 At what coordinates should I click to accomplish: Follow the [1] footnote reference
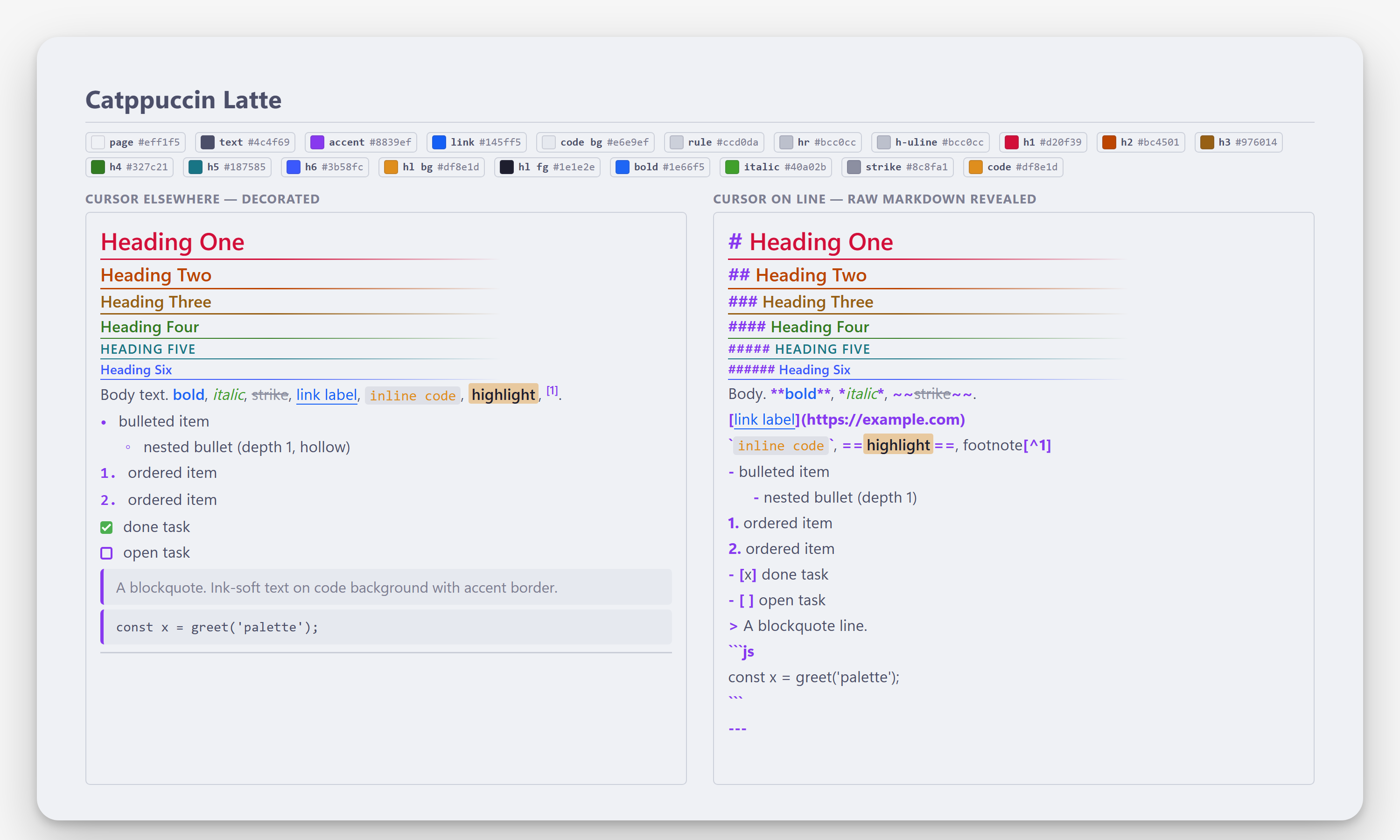[x=553, y=391]
